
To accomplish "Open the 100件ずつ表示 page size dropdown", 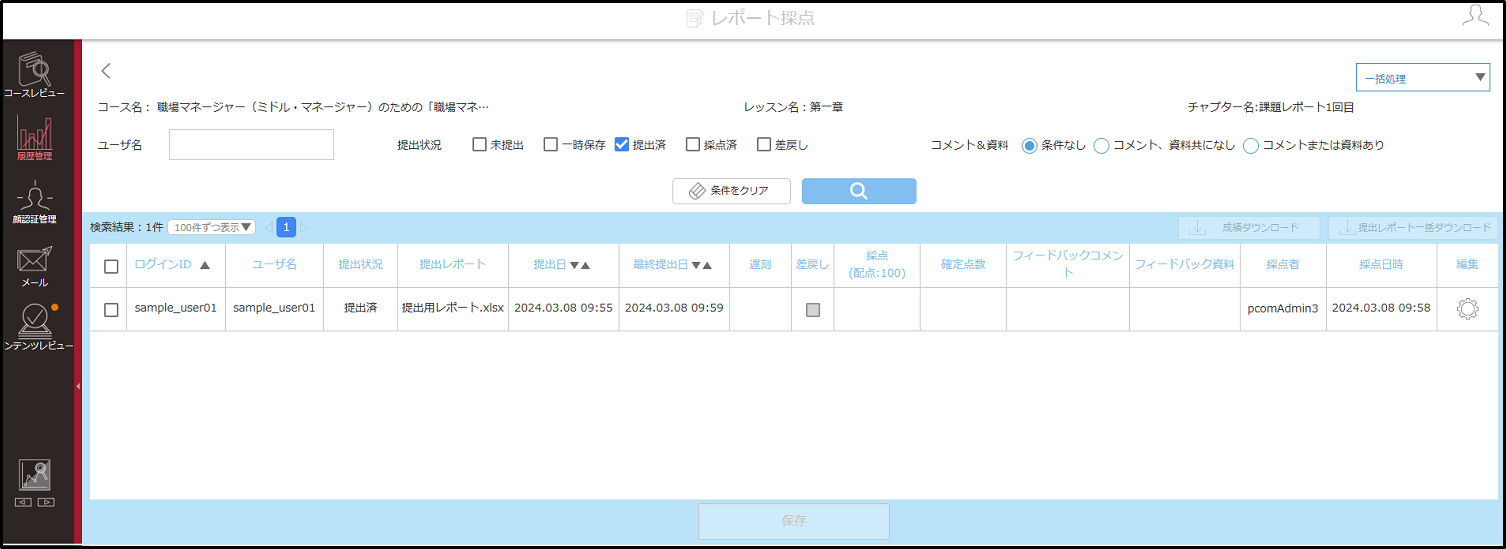I will 211,227.
